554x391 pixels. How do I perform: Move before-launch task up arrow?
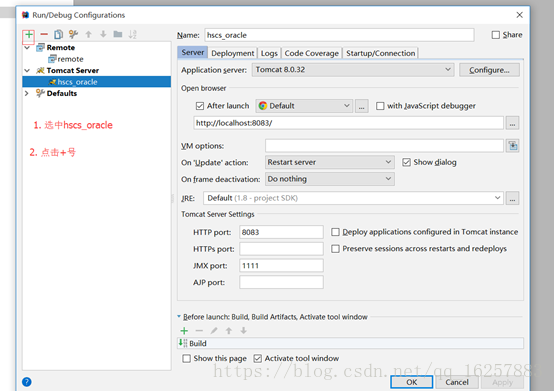point(229,331)
